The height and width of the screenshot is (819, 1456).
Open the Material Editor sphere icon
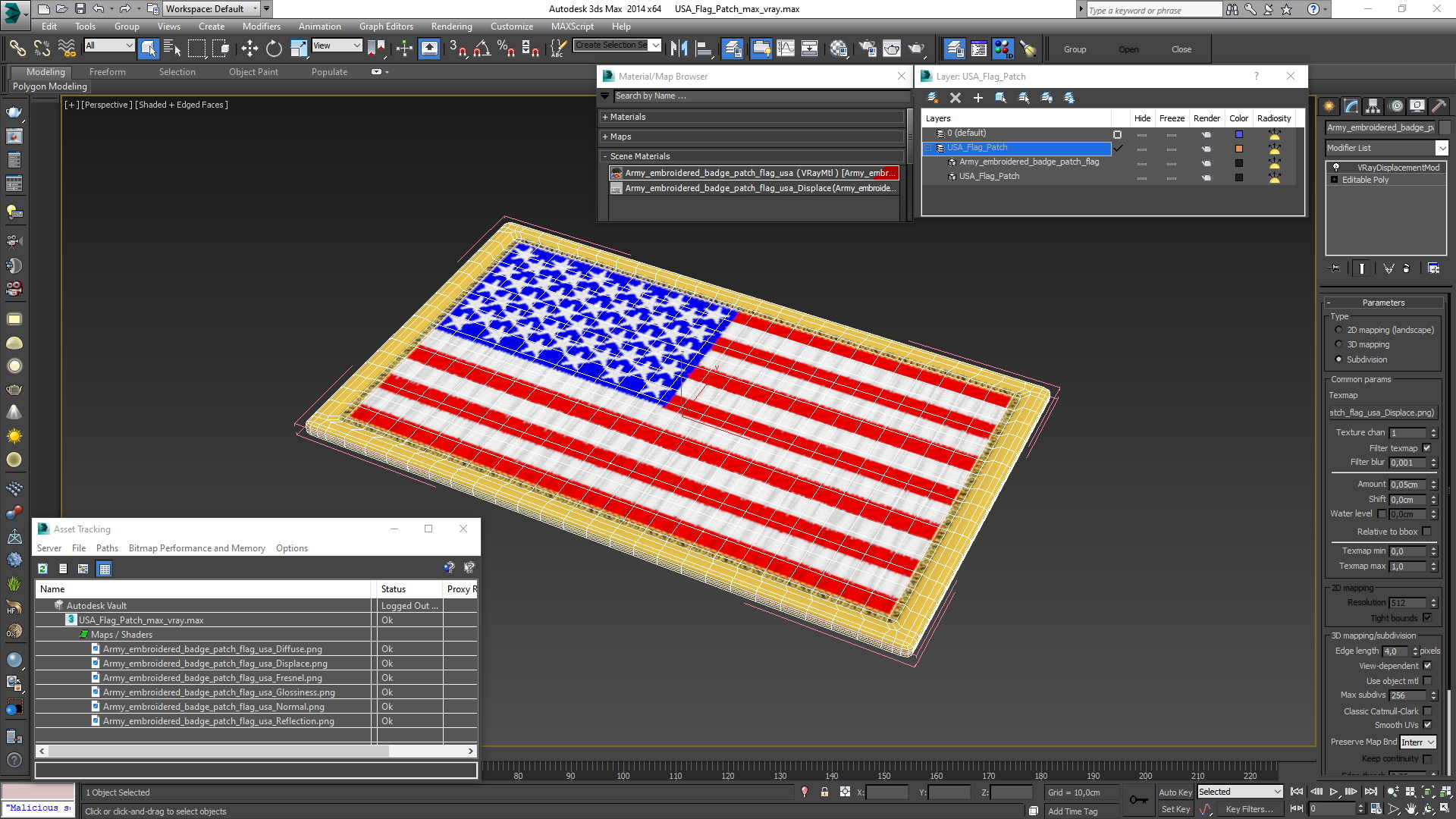(838, 49)
